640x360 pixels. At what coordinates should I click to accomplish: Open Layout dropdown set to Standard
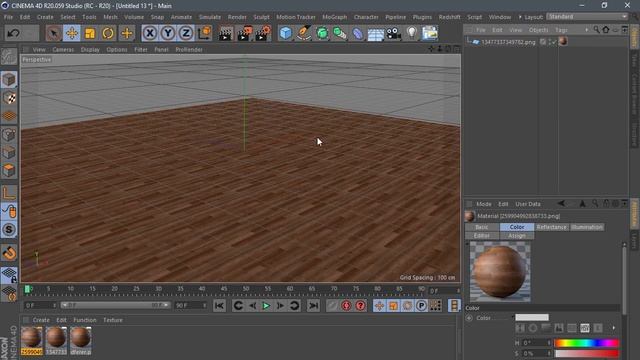[x=587, y=17]
